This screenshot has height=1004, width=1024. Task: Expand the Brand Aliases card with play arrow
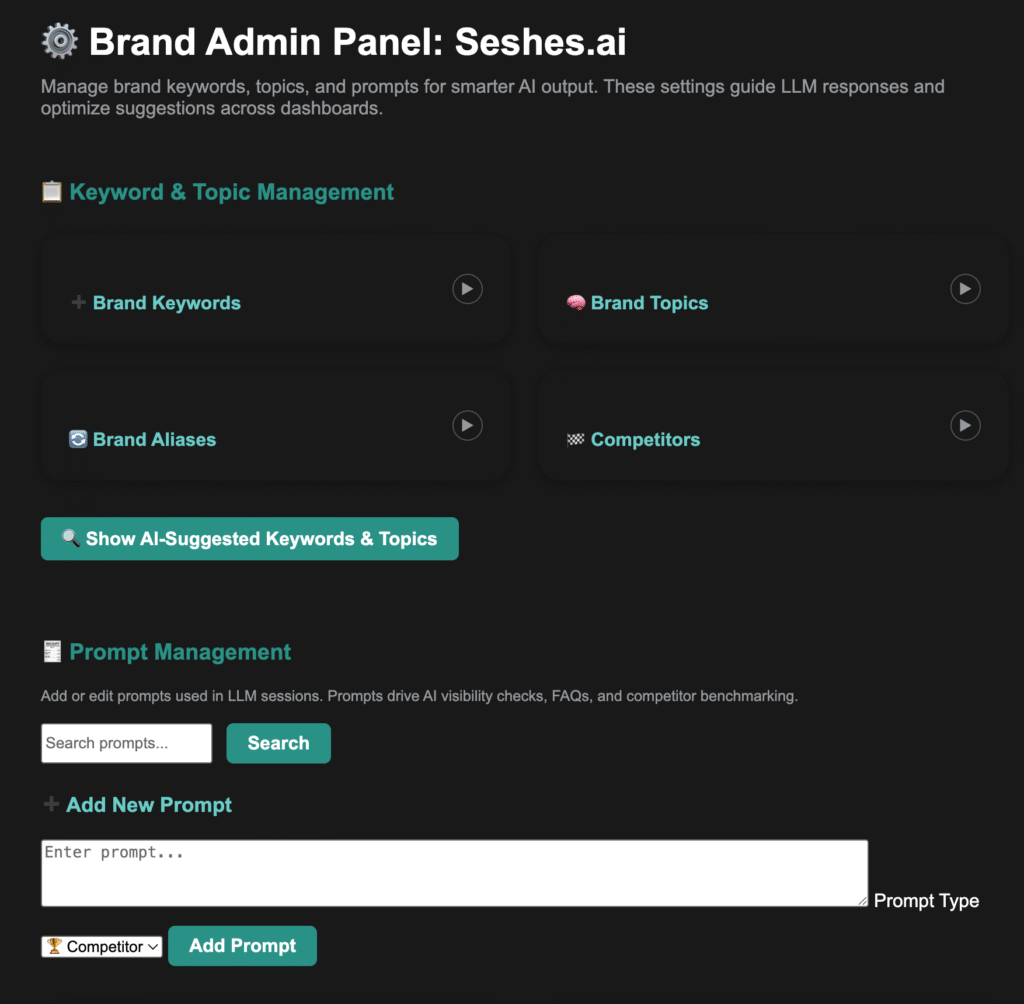467,425
